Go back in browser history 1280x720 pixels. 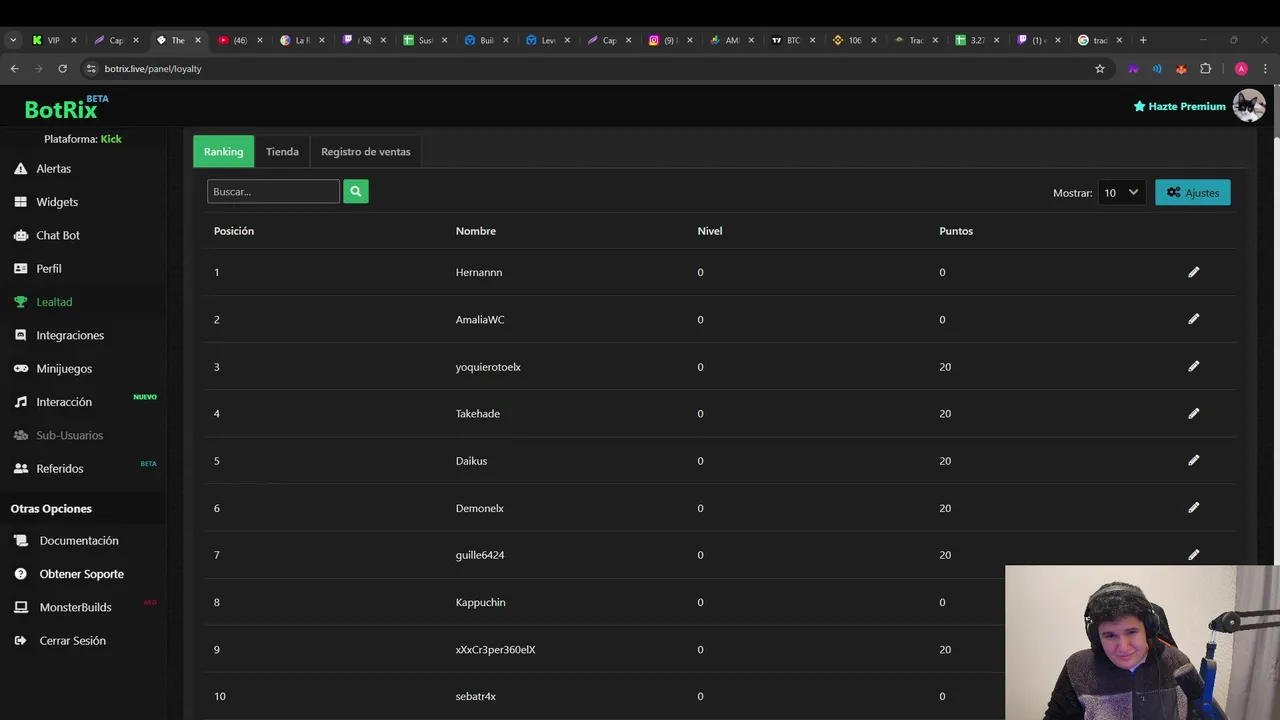coord(14,69)
